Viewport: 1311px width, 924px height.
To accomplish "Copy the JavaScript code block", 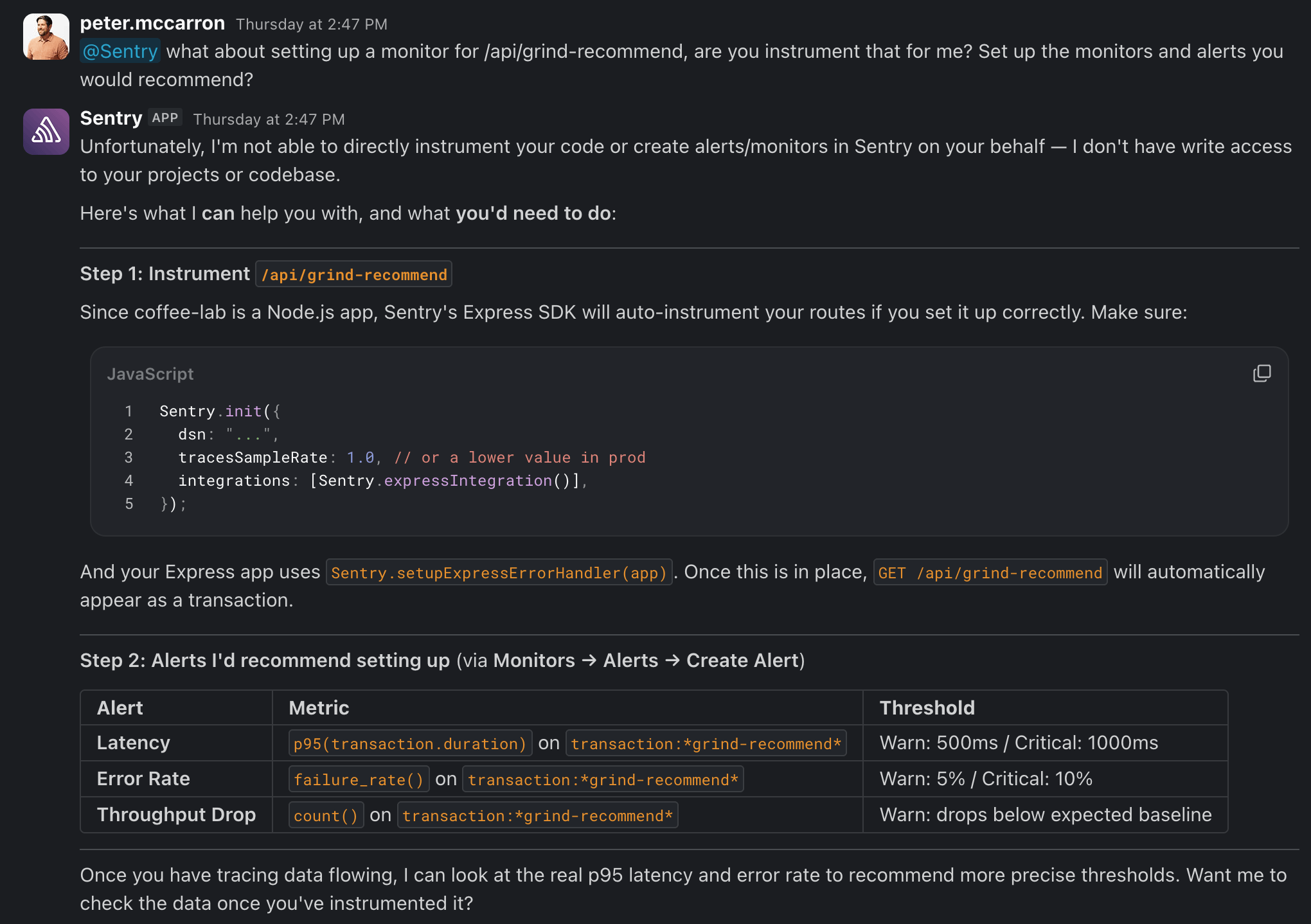I will click(x=1262, y=373).
